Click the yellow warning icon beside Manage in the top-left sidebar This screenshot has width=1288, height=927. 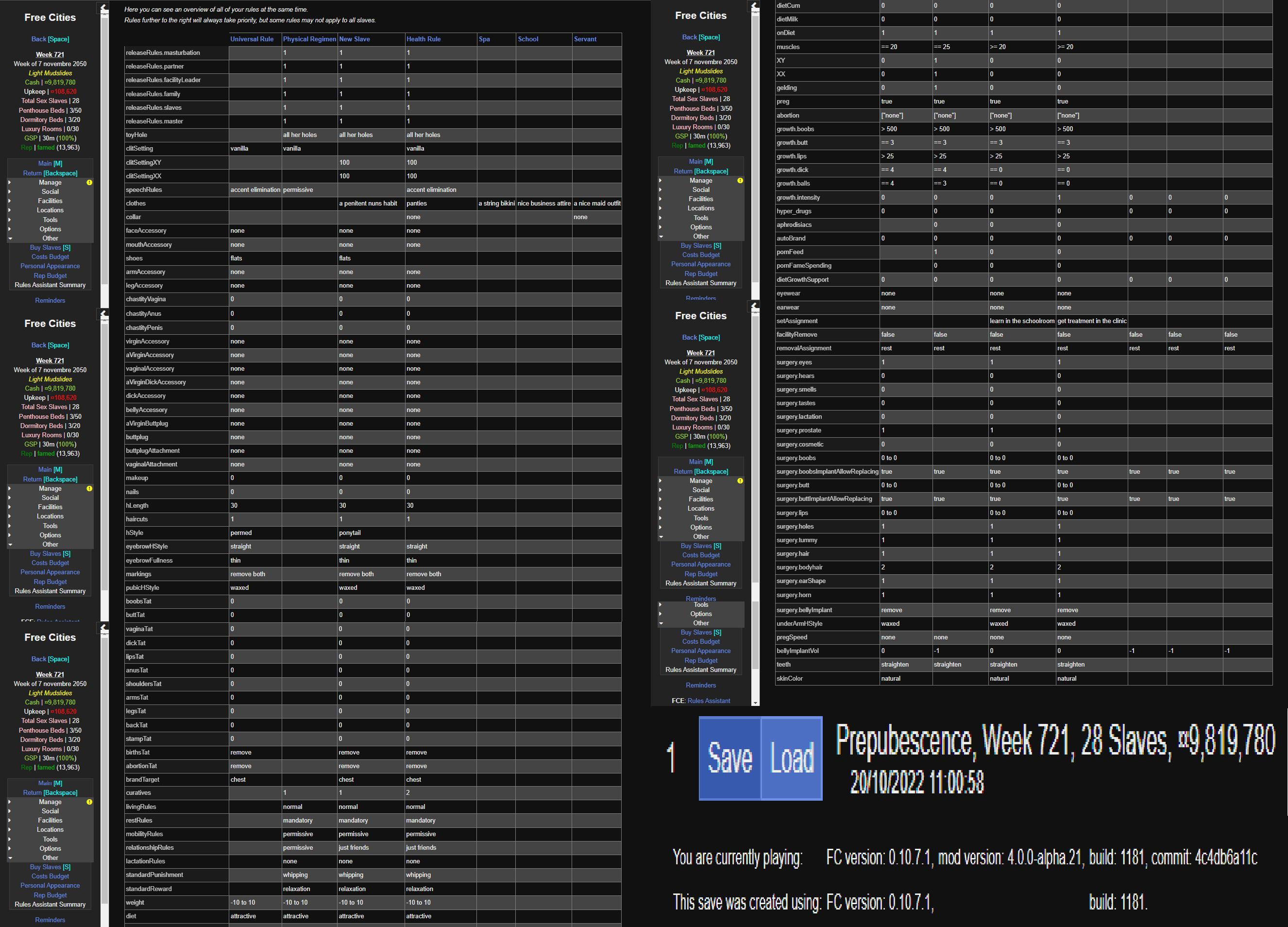(89, 182)
